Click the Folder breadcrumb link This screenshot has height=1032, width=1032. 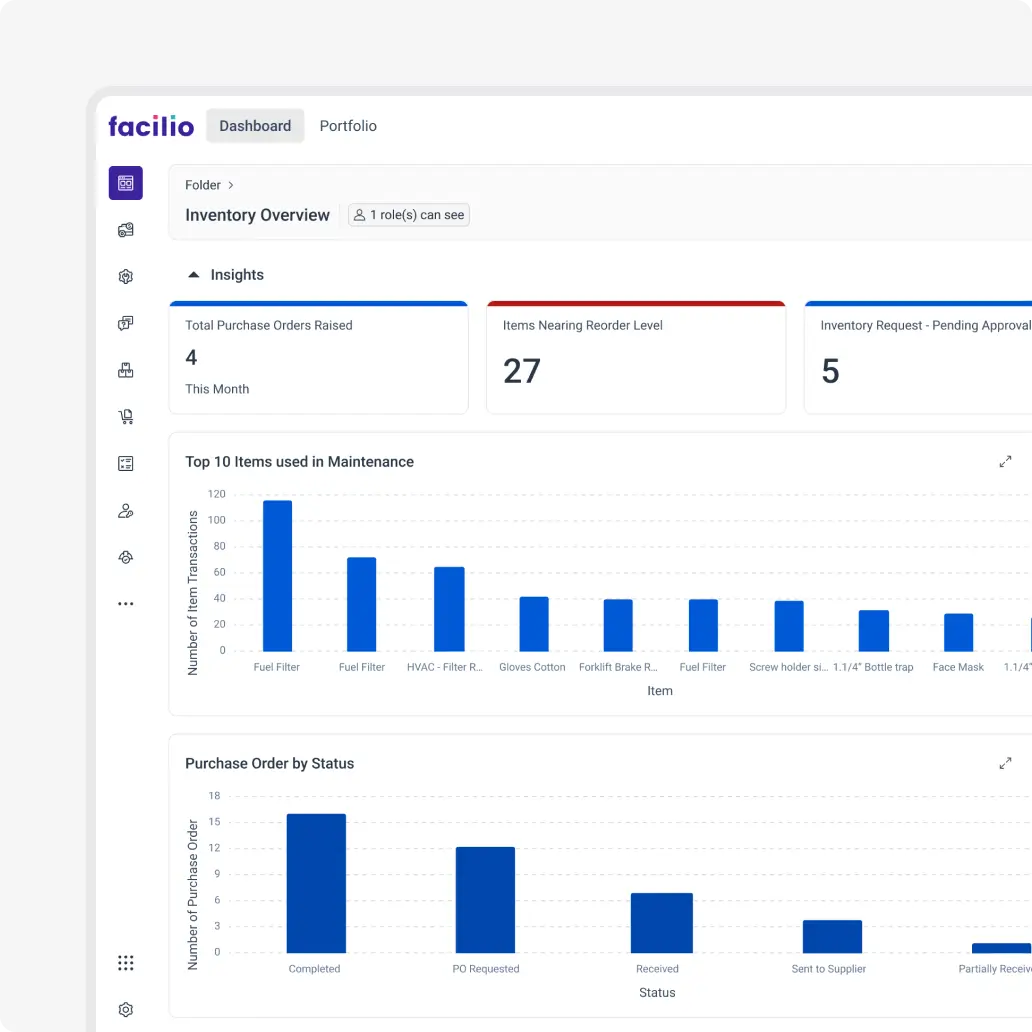(x=203, y=185)
